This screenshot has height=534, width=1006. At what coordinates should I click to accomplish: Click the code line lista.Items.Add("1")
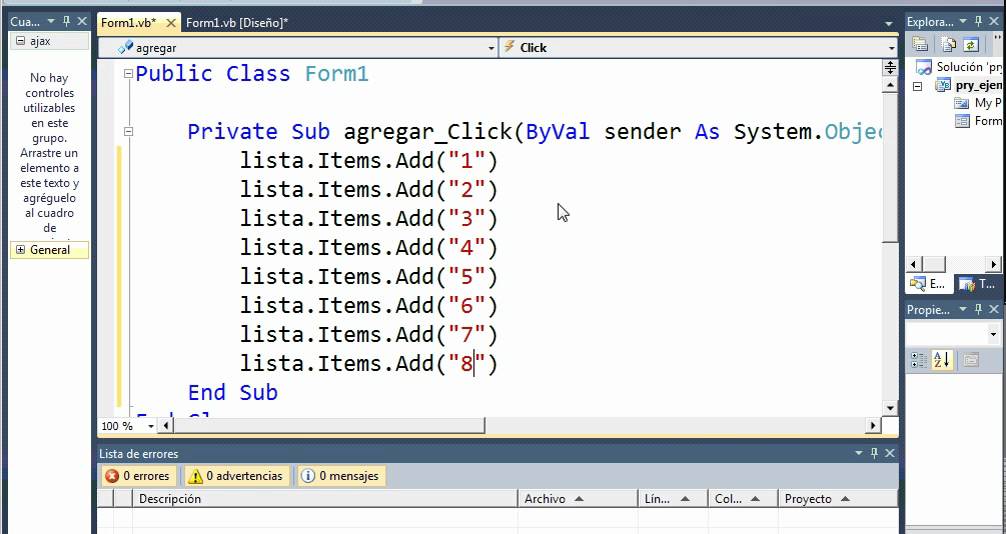(x=369, y=160)
